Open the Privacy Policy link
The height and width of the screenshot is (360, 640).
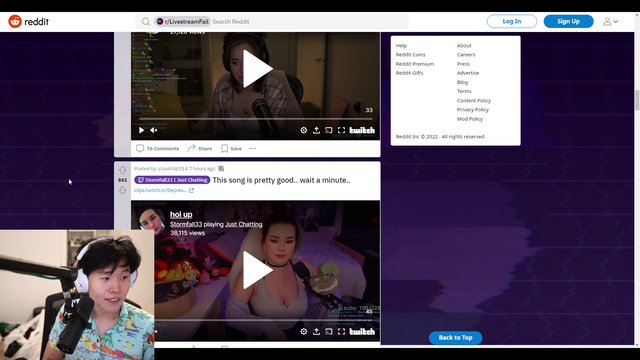click(x=473, y=110)
